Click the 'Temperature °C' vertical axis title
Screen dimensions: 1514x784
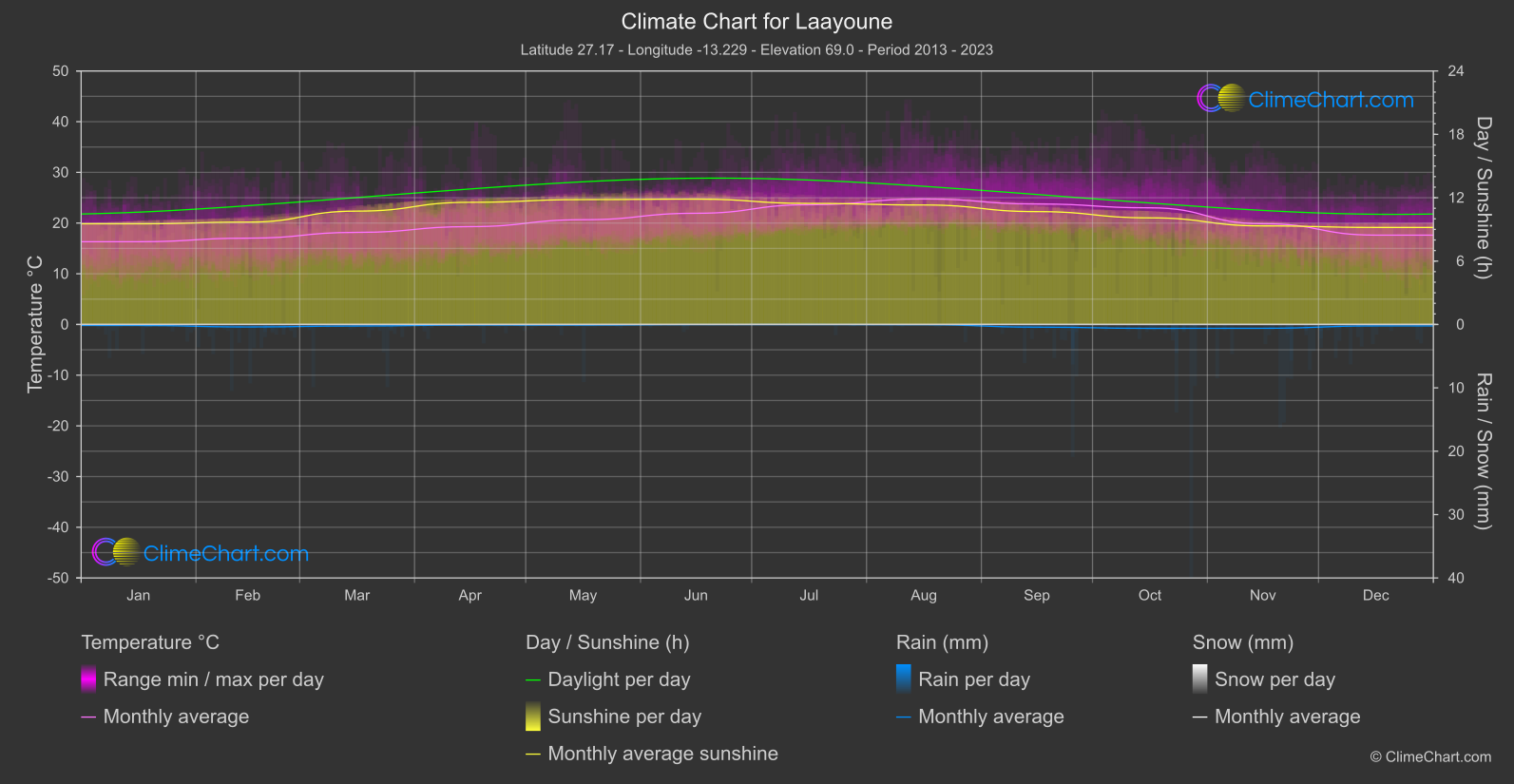pyautogui.click(x=35, y=324)
